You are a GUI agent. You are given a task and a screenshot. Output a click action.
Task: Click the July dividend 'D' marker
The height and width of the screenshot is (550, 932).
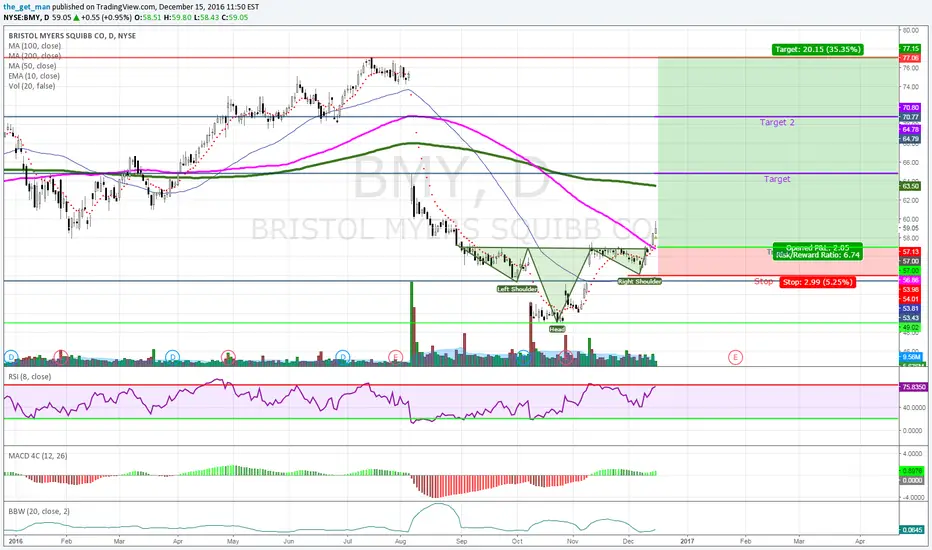tap(342, 357)
